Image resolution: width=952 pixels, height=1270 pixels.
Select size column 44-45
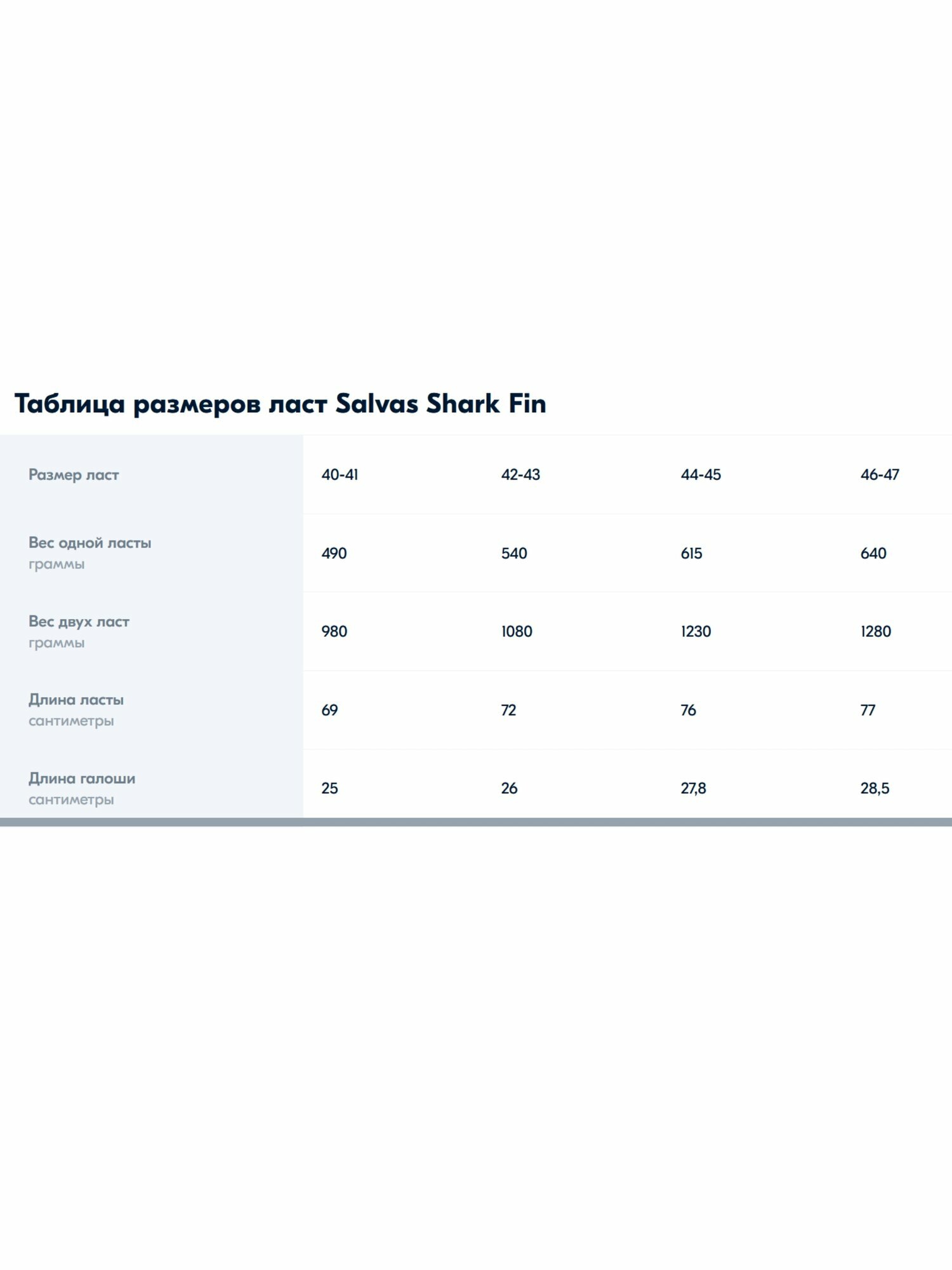click(x=701, y=475)
